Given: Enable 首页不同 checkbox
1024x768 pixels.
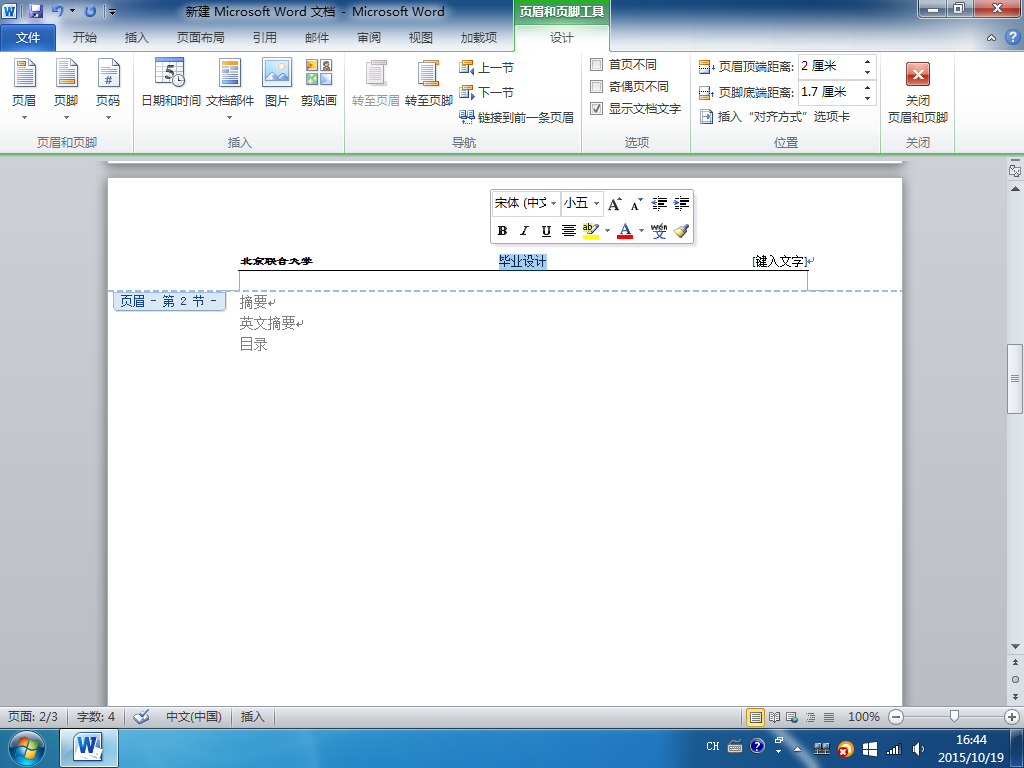Looking at the screenshot, I should [596, 65].
